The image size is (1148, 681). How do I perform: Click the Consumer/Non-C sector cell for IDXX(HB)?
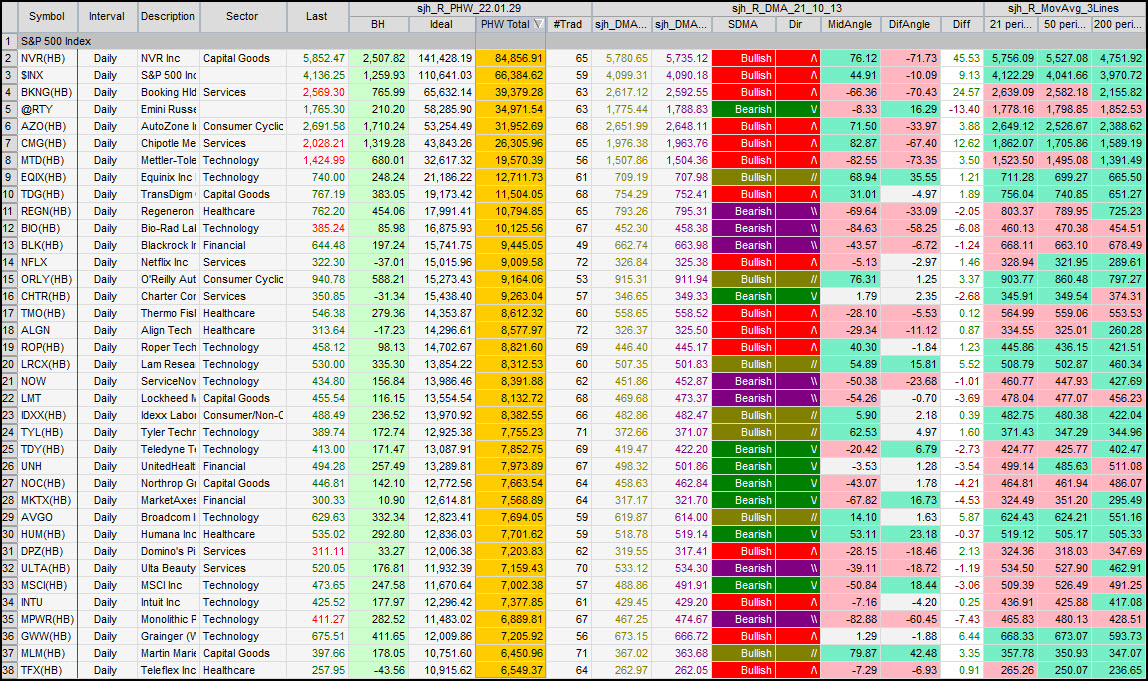point(242,415)
